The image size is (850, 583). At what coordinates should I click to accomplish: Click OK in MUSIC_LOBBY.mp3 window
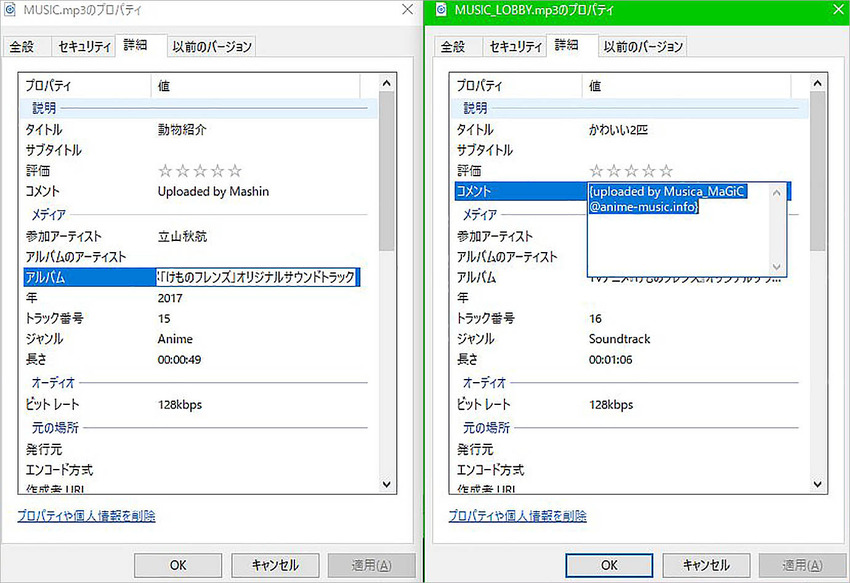(609, 565)
